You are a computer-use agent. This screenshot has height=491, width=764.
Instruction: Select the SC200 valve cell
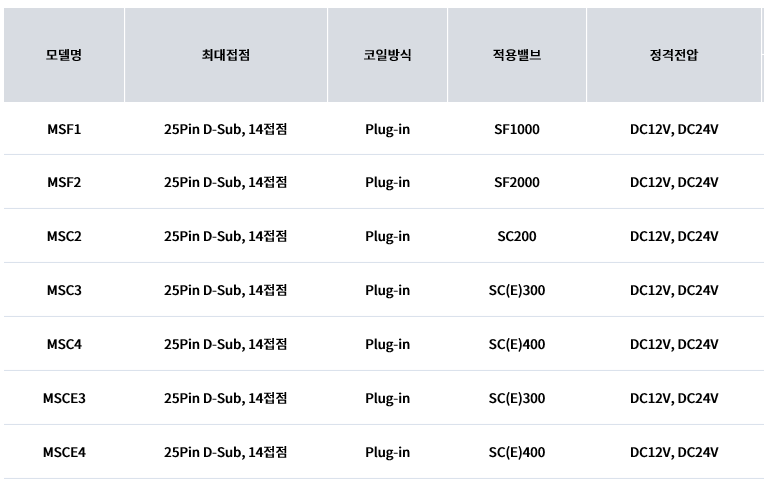(516, 236)
